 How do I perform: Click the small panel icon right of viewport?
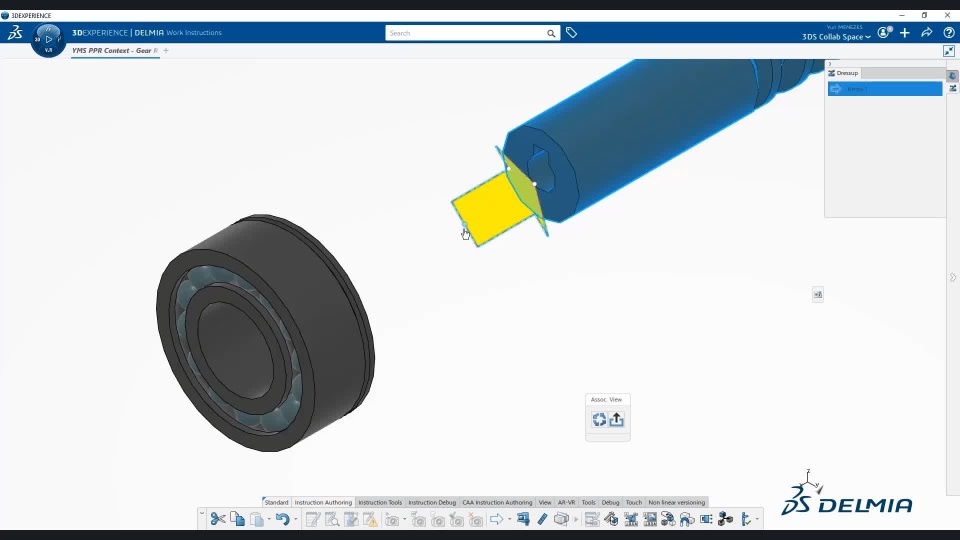click(x=818, y=294)
